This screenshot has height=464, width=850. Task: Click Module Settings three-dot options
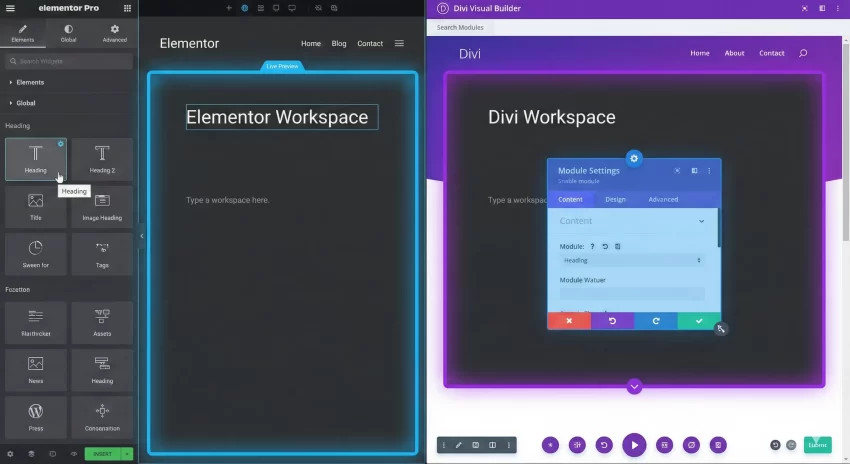tap(709, 171)
